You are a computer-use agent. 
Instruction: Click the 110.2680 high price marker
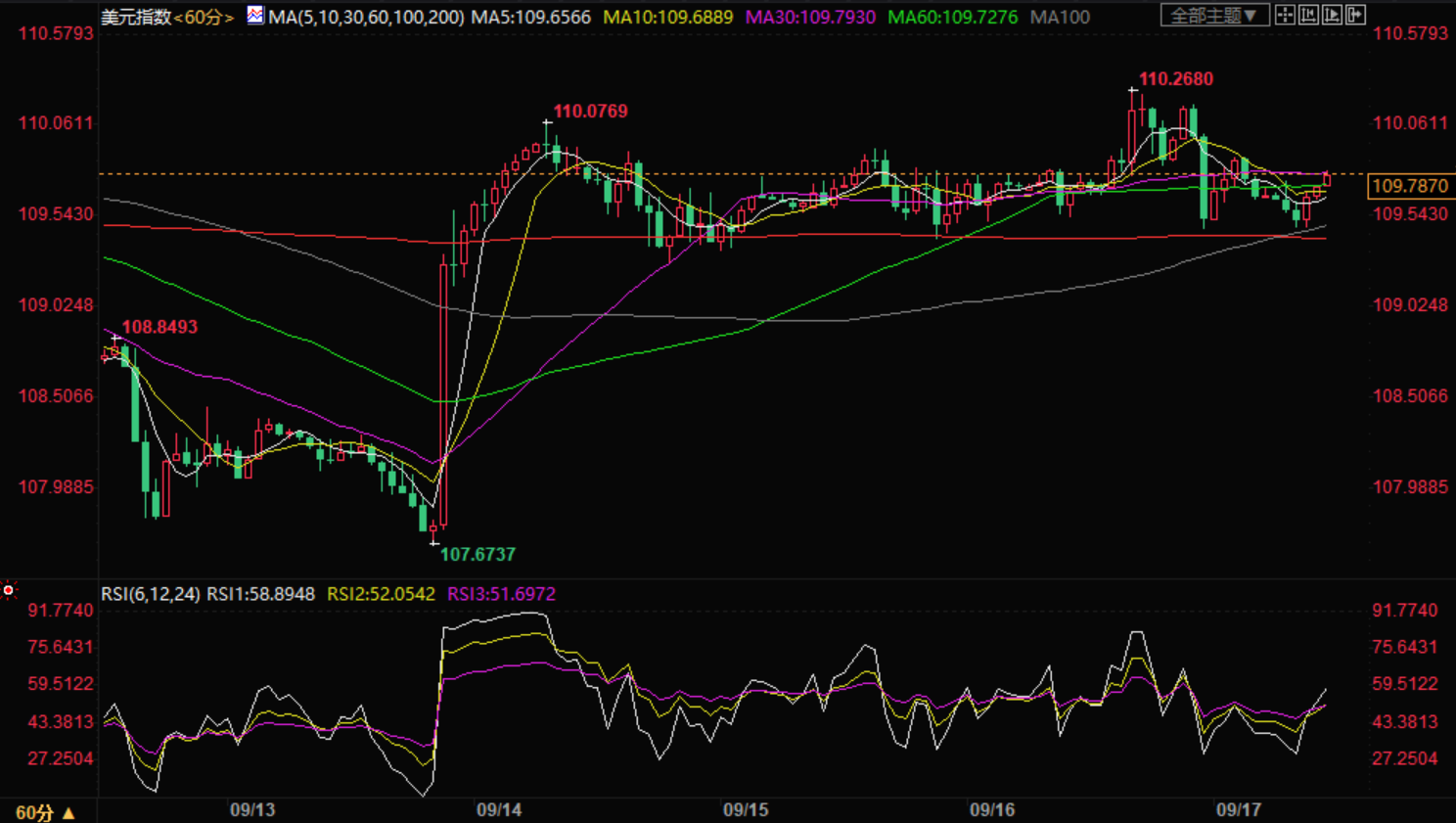(x=1175, y=79)
